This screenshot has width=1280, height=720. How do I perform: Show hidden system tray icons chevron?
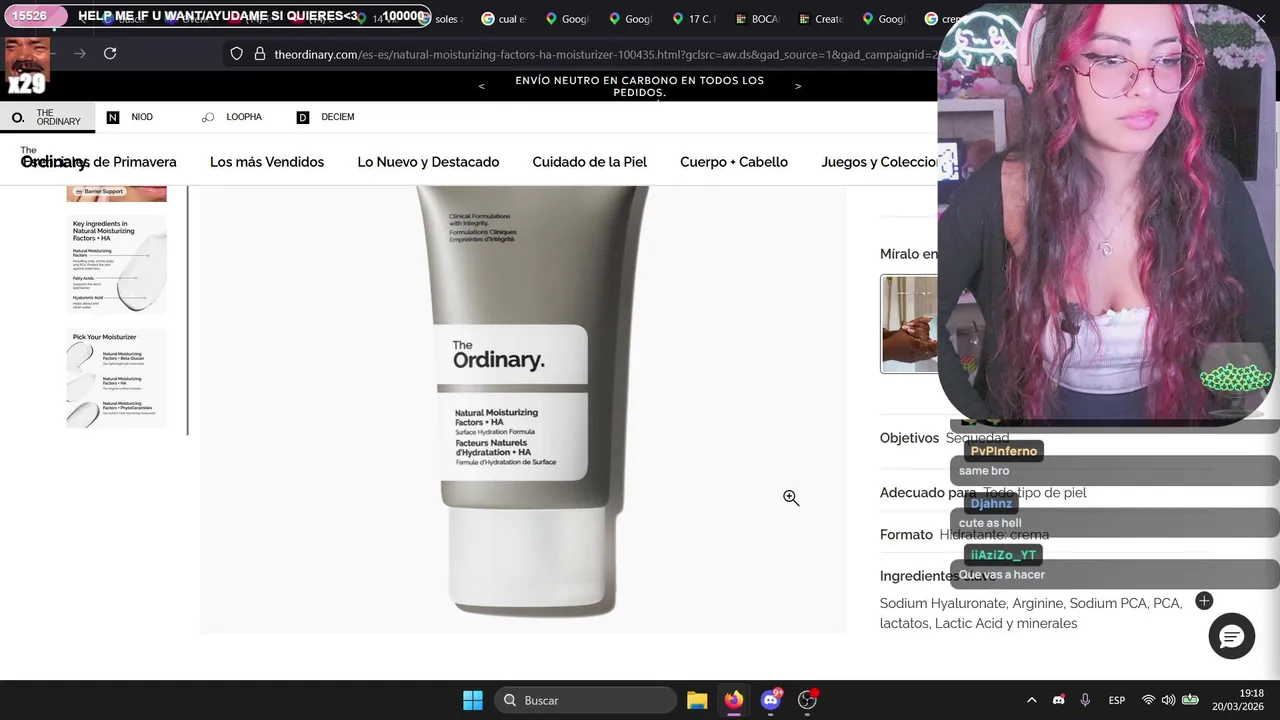pos(1032,700)
